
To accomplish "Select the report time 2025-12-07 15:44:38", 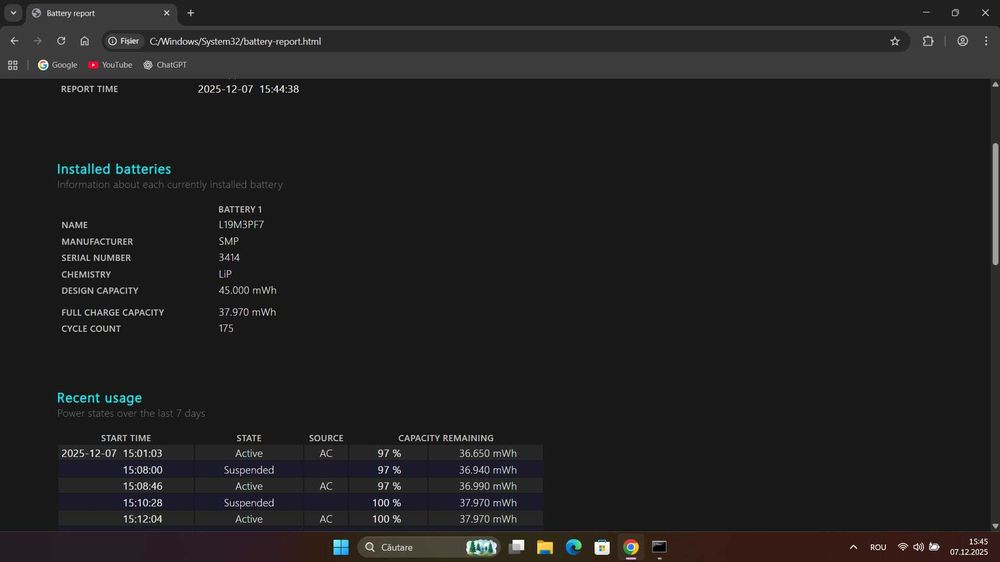I will [x=248, y=89].
